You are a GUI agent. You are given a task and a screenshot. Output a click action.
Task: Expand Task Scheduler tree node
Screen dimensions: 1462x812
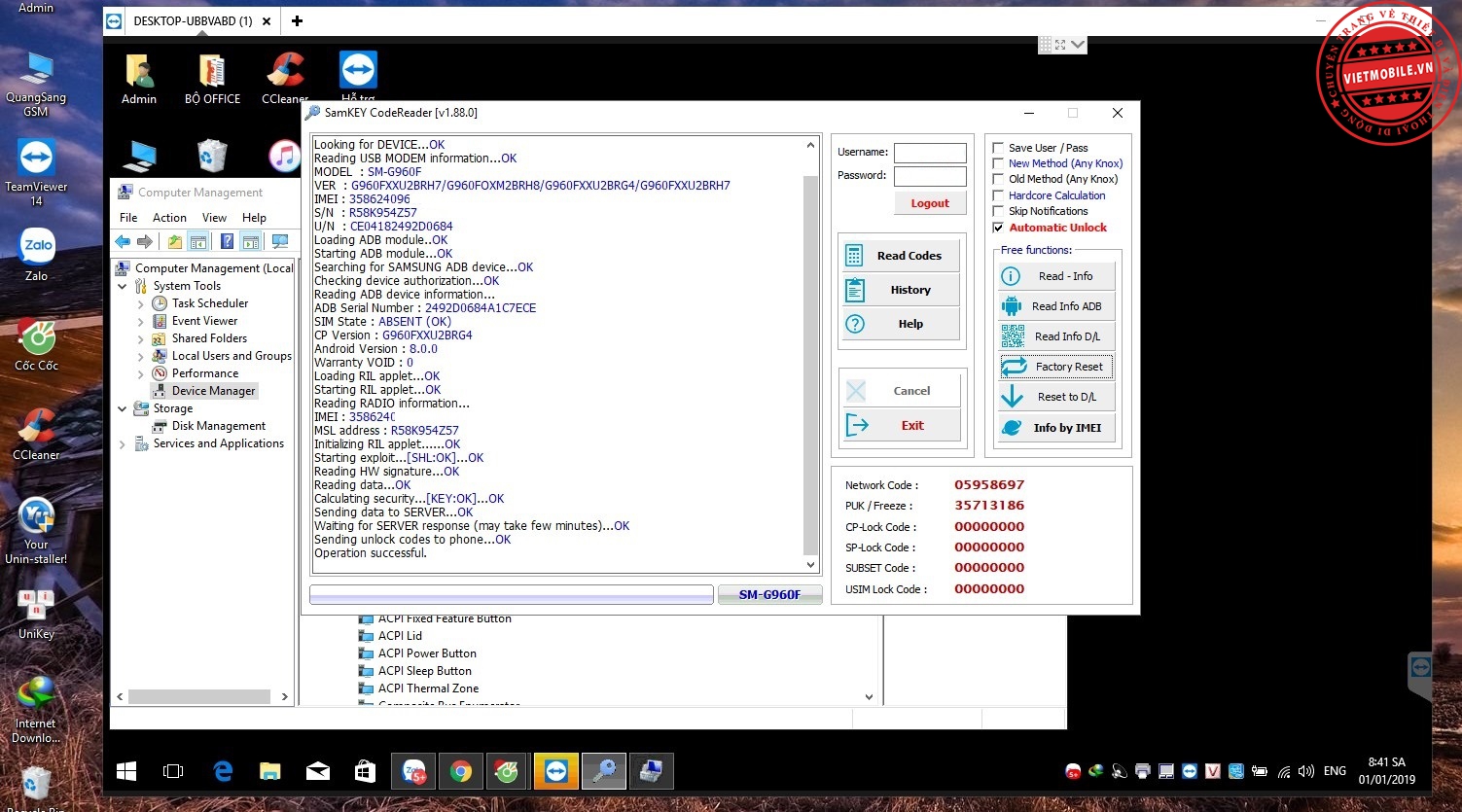[141, 304]
